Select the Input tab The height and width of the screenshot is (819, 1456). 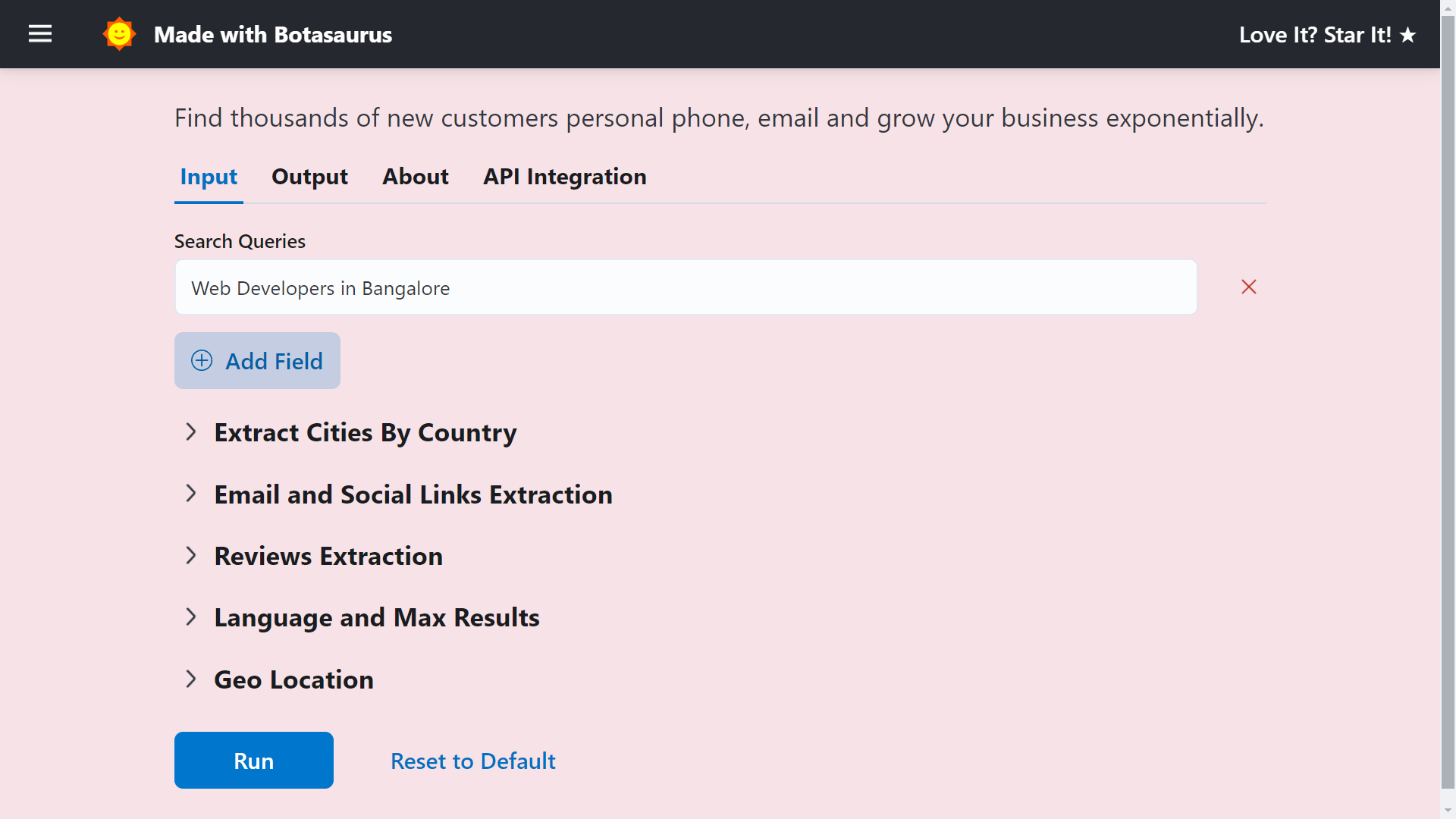[x=209, y=177]
